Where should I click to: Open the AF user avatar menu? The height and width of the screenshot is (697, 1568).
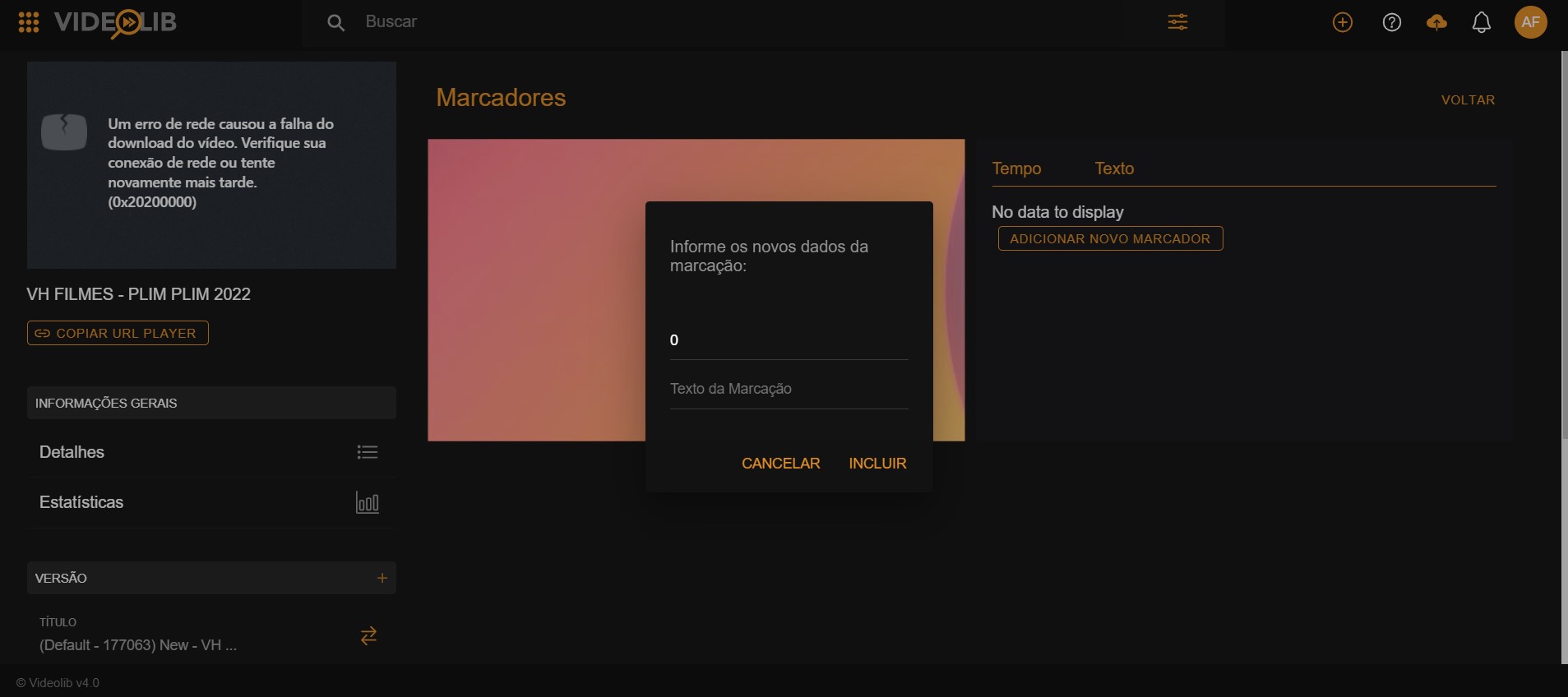click(x=1530, y=22)
